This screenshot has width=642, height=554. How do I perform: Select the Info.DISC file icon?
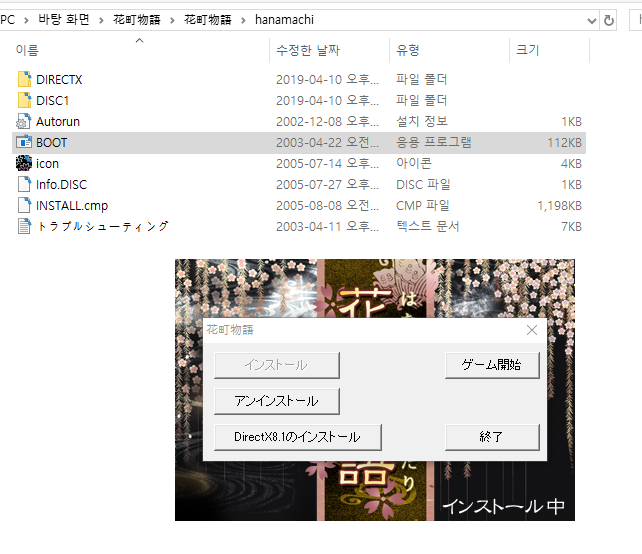coord(24,184)
